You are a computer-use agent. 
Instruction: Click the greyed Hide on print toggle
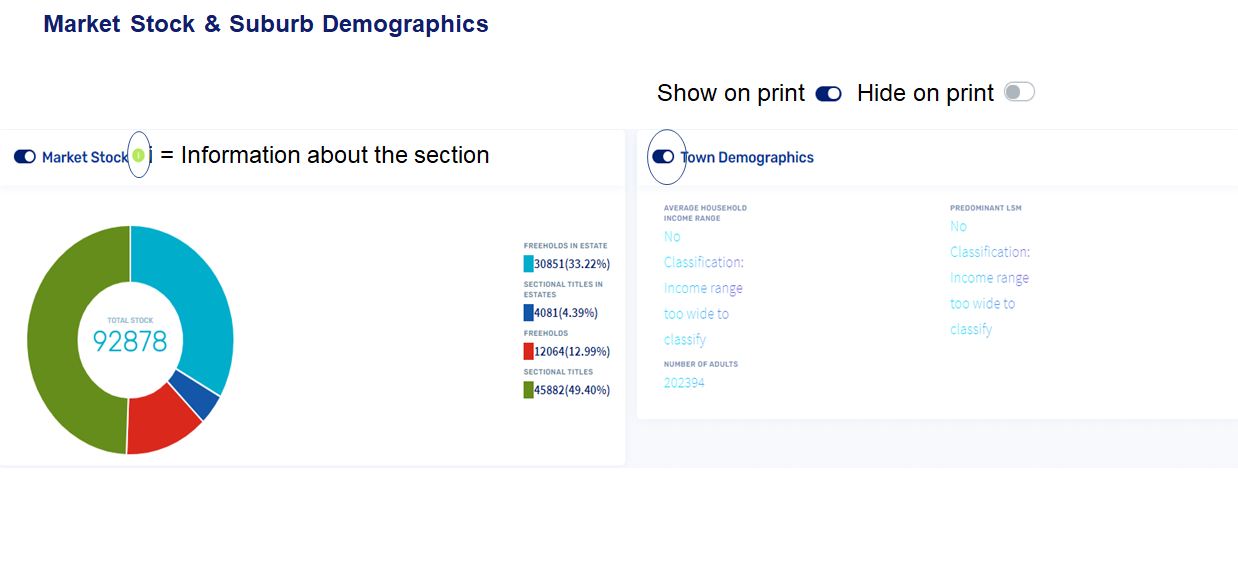pyautogui.click(x=1019, y=93)
